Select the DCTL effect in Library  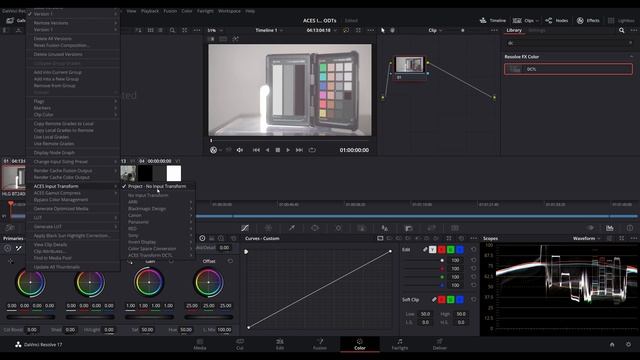pyautogui.click(x=568, y=69)
